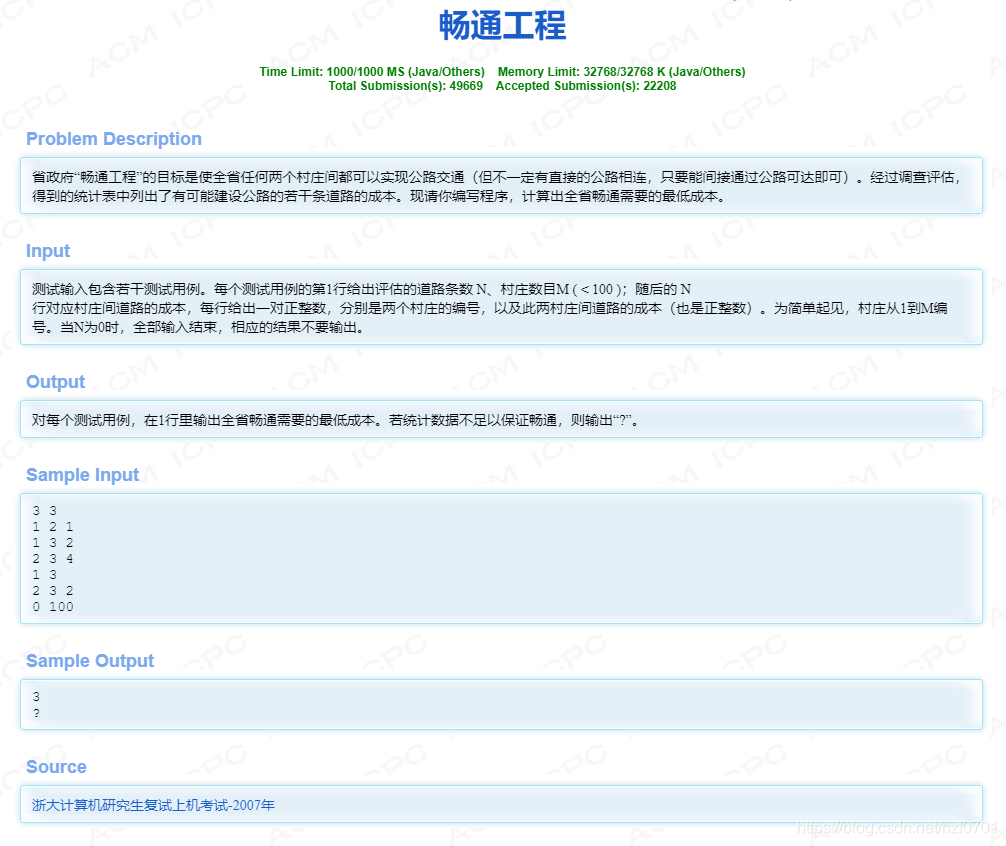Click the Output section heading
The image size is (1006, 846).
pos(55,382)
